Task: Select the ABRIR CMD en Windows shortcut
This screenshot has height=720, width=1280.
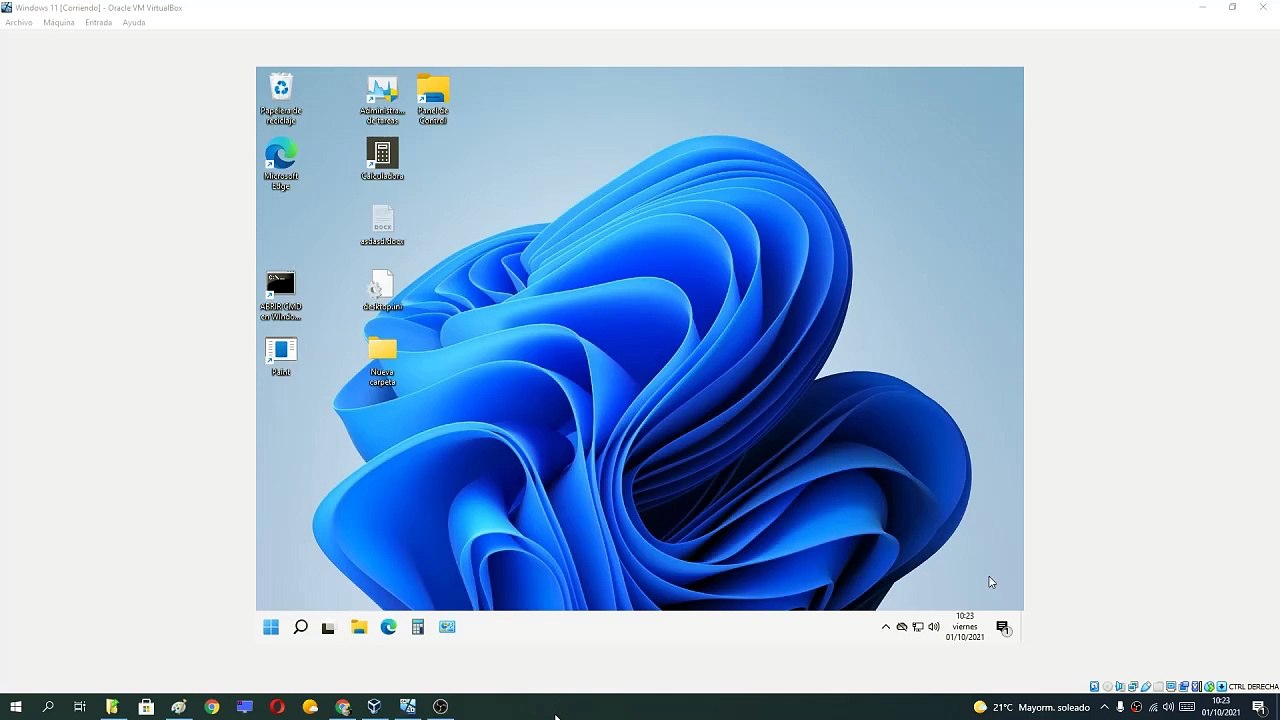Action: click(281, 296)
